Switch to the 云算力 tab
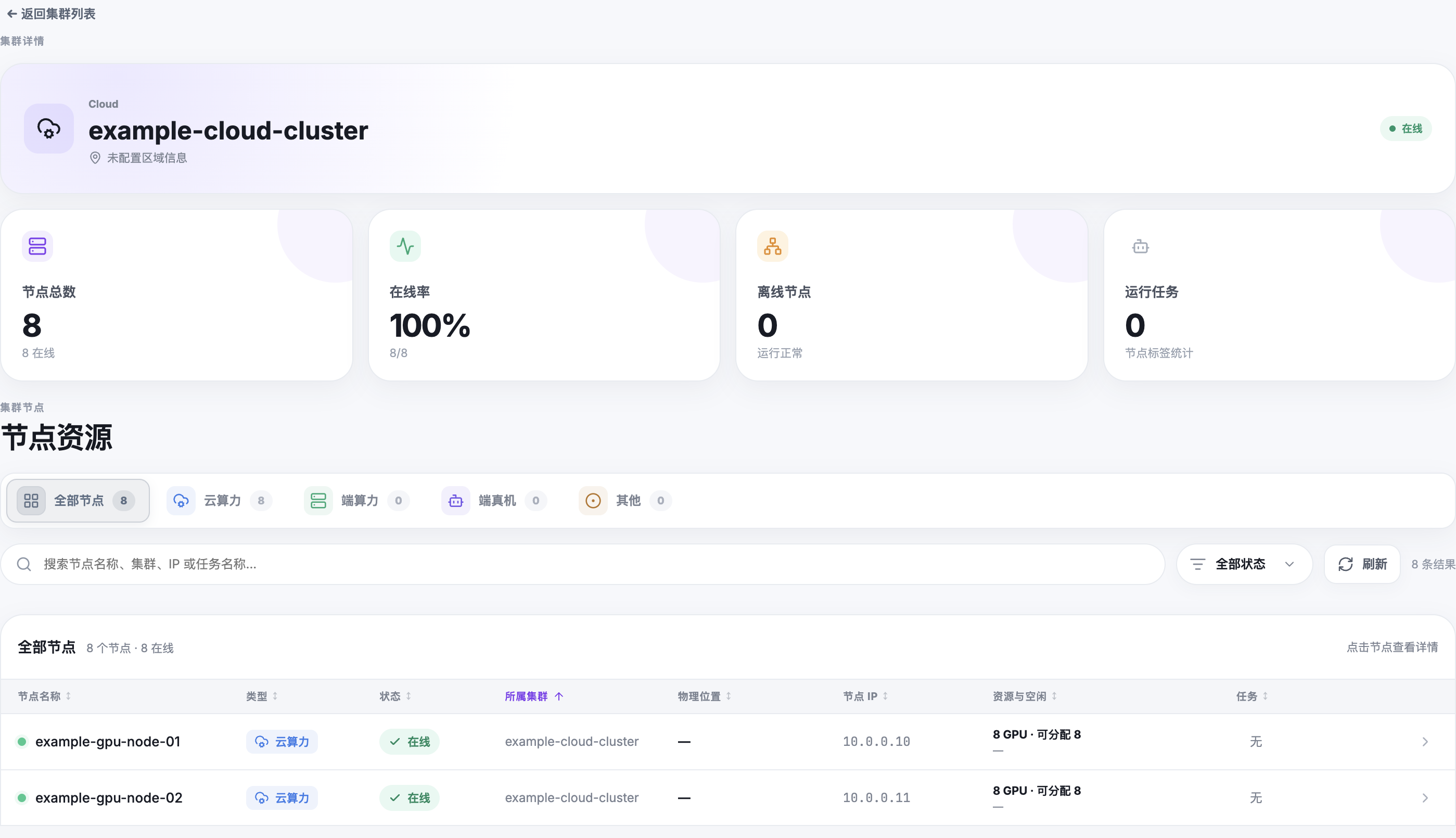1456x838 pixels. [x=220, y=501]
